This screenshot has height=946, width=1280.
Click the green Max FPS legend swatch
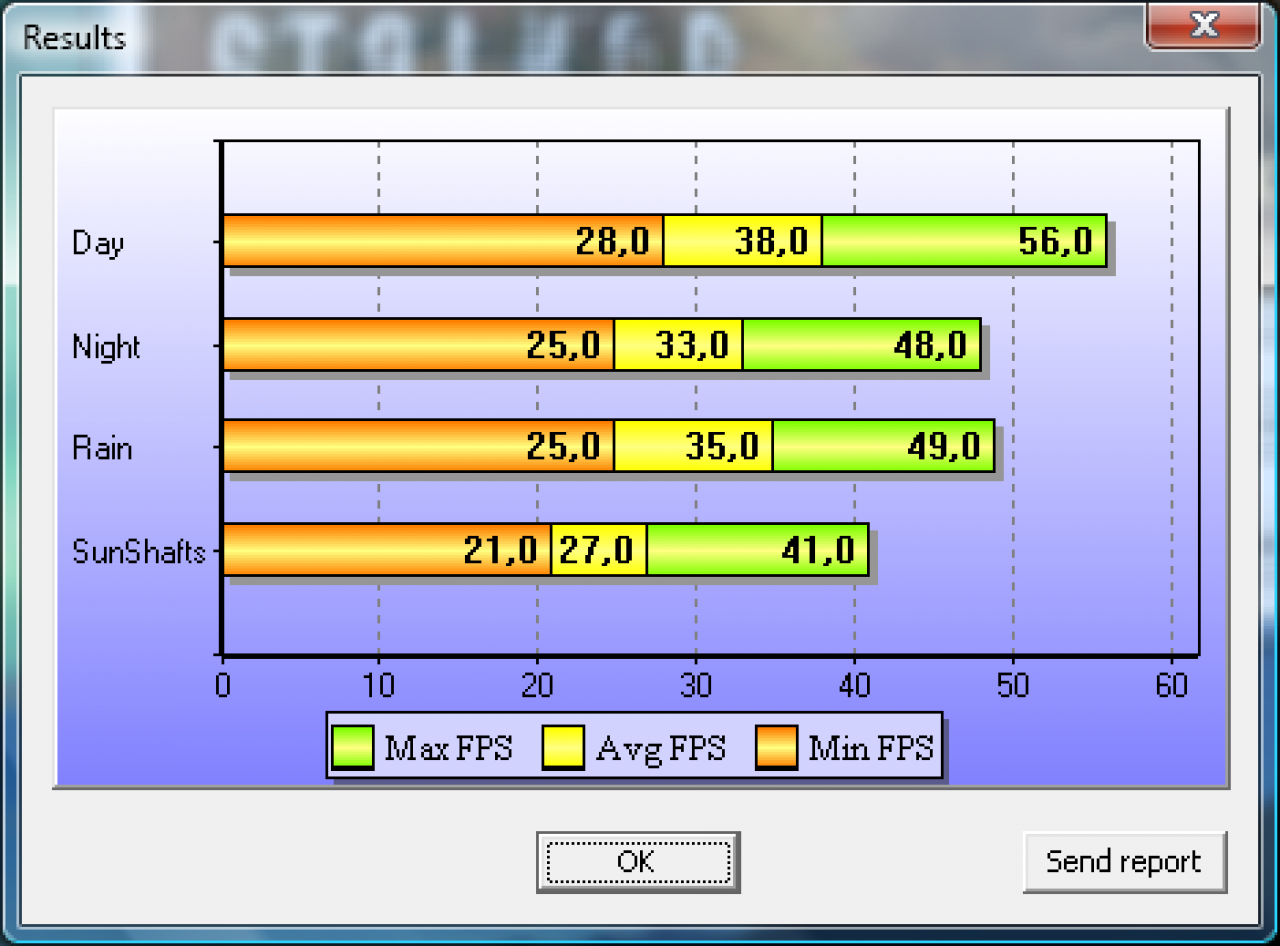[x=353, y=748]
